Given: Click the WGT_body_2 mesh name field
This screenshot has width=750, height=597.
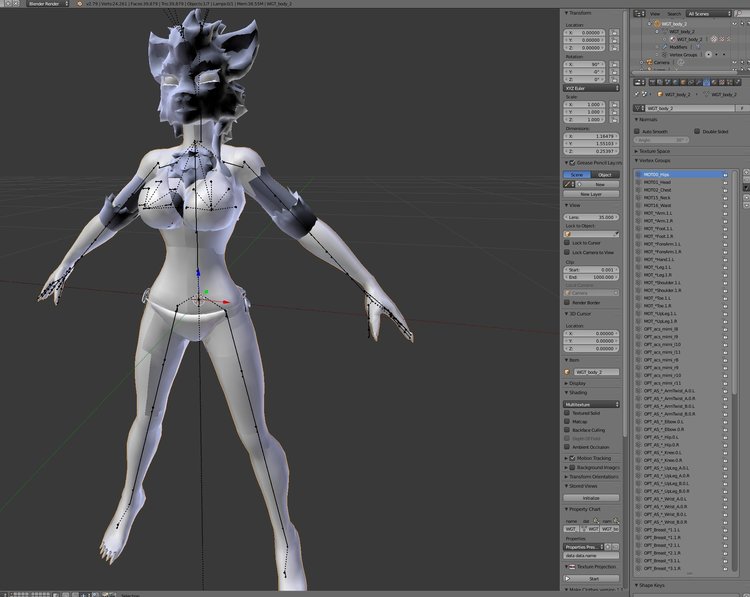Looking at the screenshot, I should point(689,109).
